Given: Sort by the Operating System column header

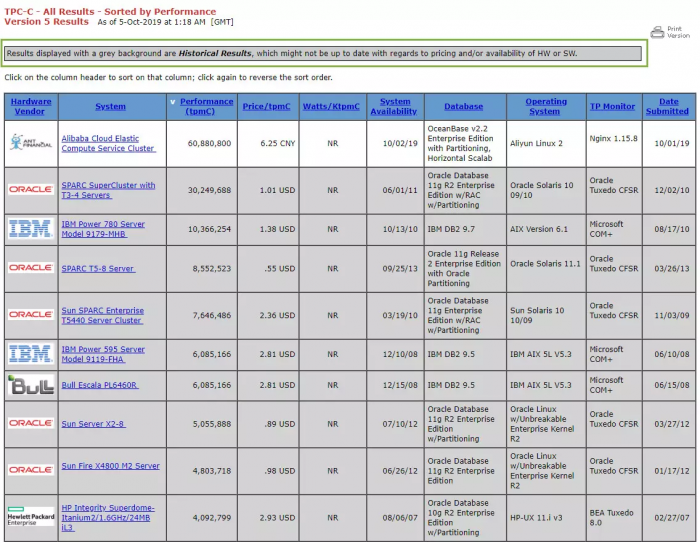Looking at the screenshot, I should 545,106.
